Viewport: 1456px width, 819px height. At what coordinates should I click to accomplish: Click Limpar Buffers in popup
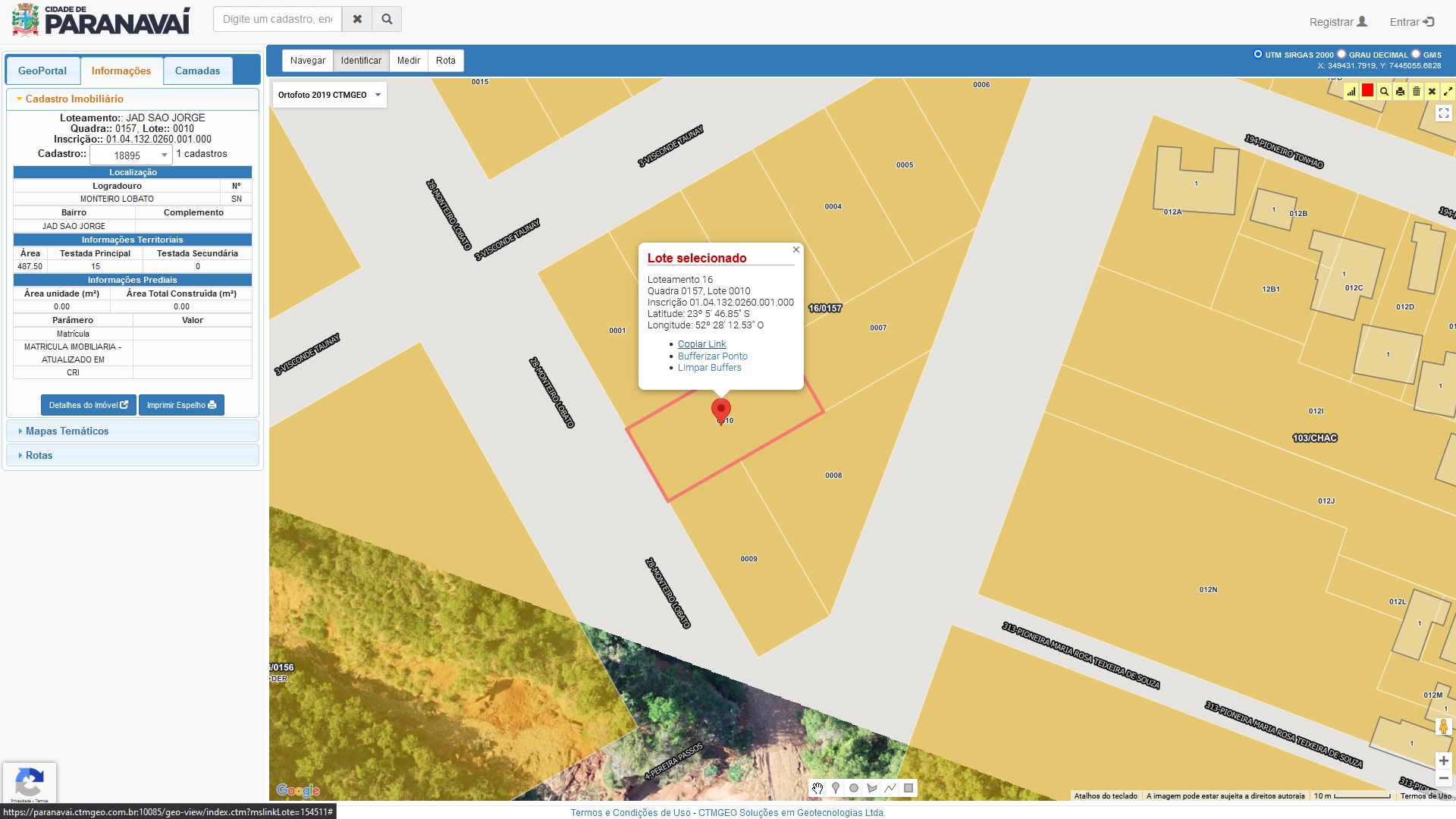pyautogui.click(x=710, y=368)
